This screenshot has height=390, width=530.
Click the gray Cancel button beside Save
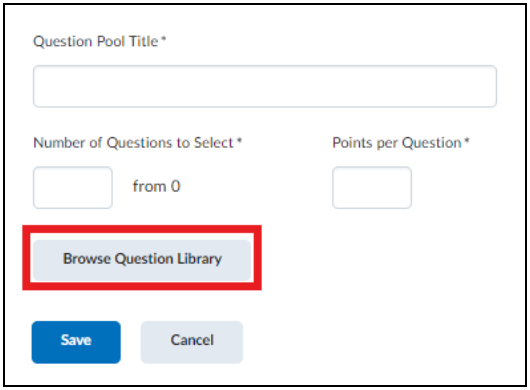(x=192, y=342)
